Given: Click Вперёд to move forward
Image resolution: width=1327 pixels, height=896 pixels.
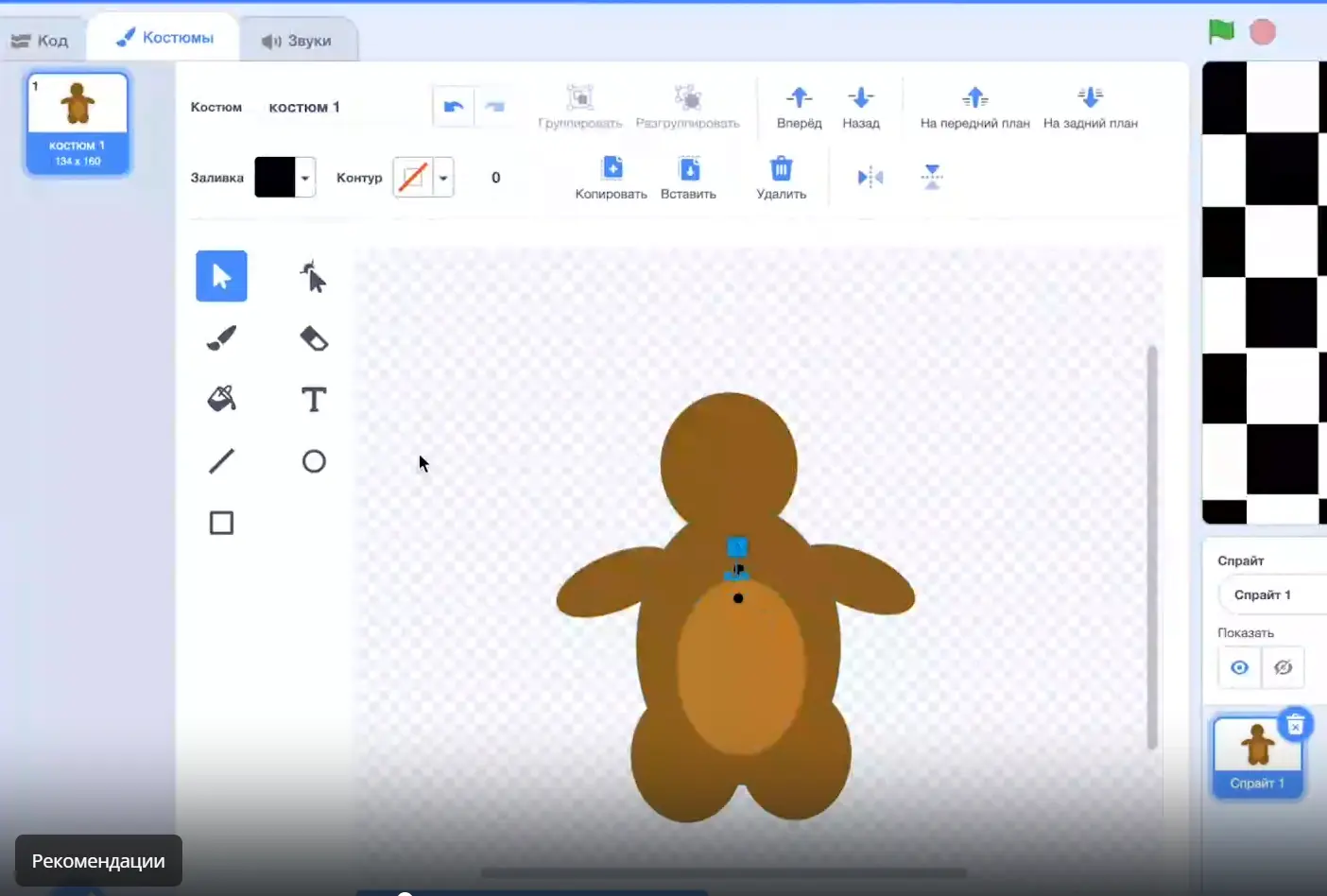Looking at the screenshot, I should coord(799,108).
